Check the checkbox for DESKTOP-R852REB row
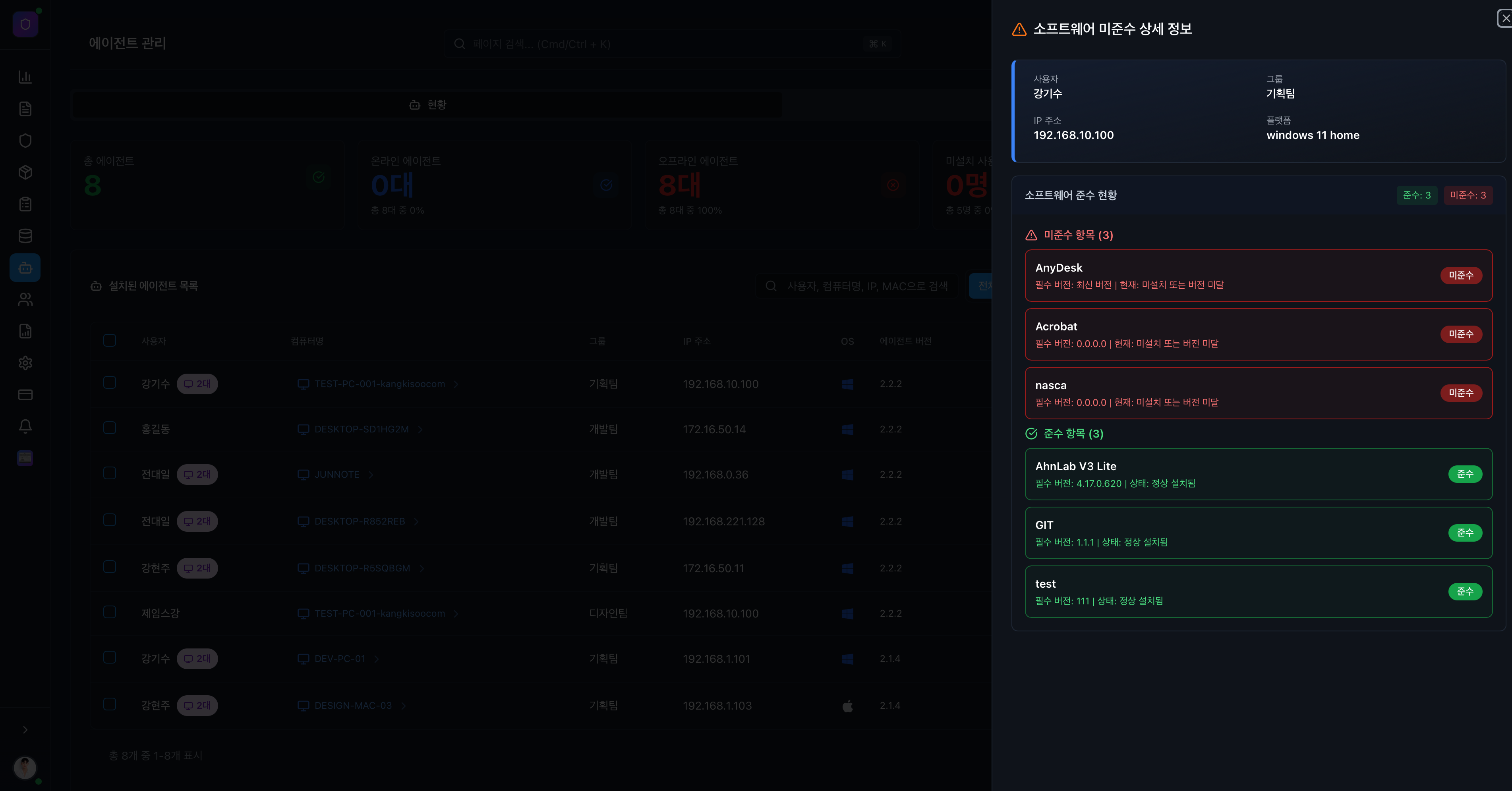 [110, 520]
